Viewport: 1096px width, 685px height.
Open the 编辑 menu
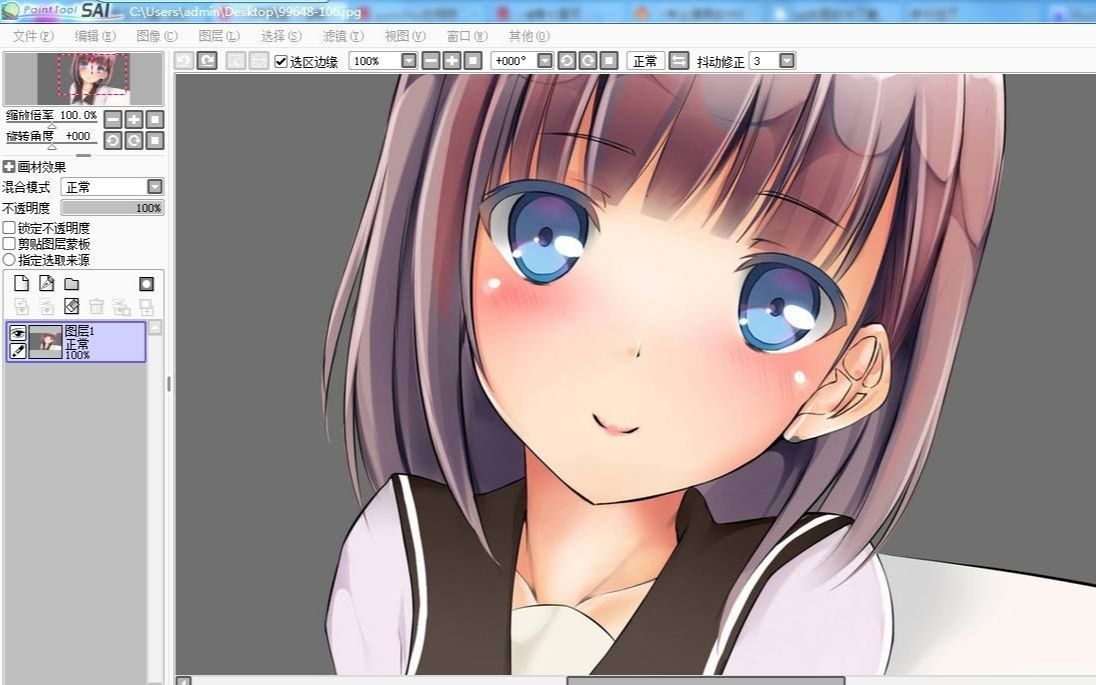[95, 36]
